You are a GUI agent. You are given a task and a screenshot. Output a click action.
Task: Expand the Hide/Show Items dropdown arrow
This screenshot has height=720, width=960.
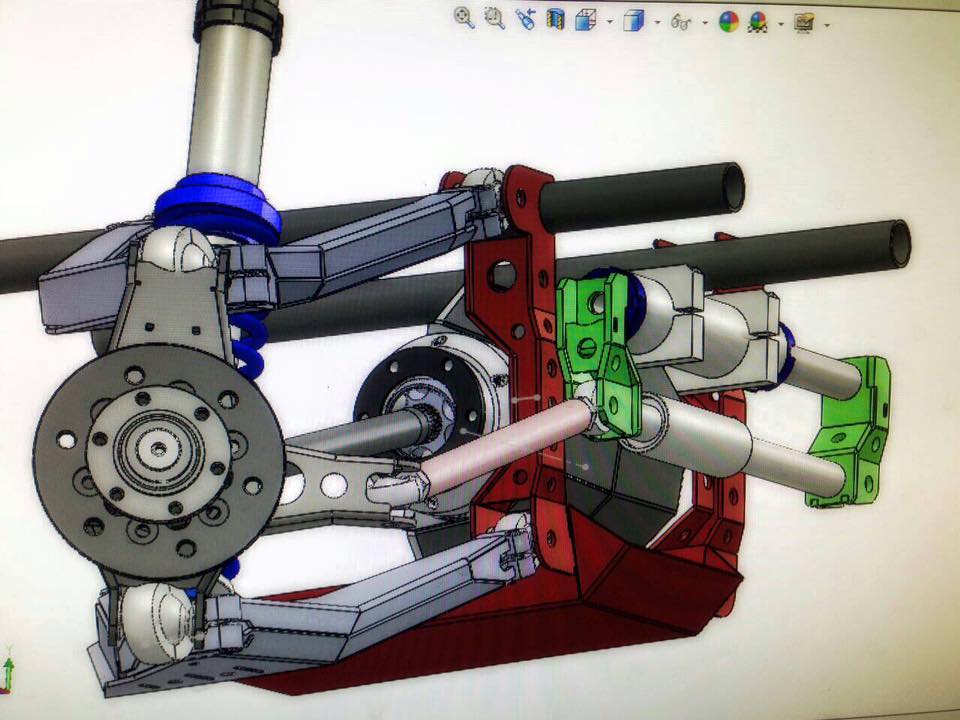[x=705, y=23]
